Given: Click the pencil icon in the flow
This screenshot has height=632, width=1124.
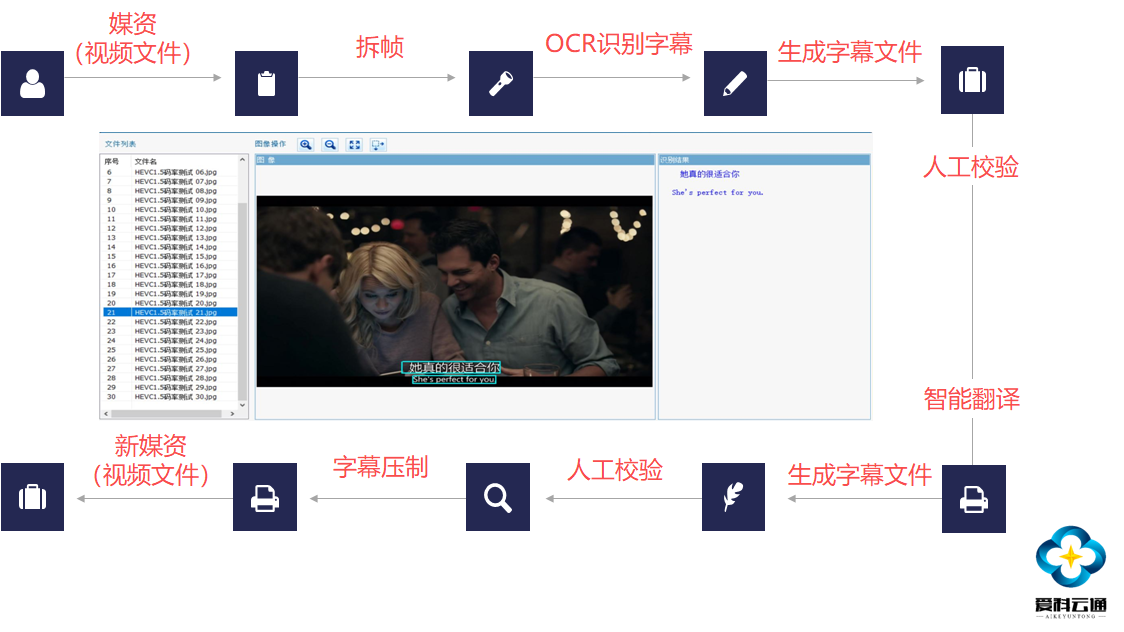Looking at the screenshot, I should coord(735,83).
